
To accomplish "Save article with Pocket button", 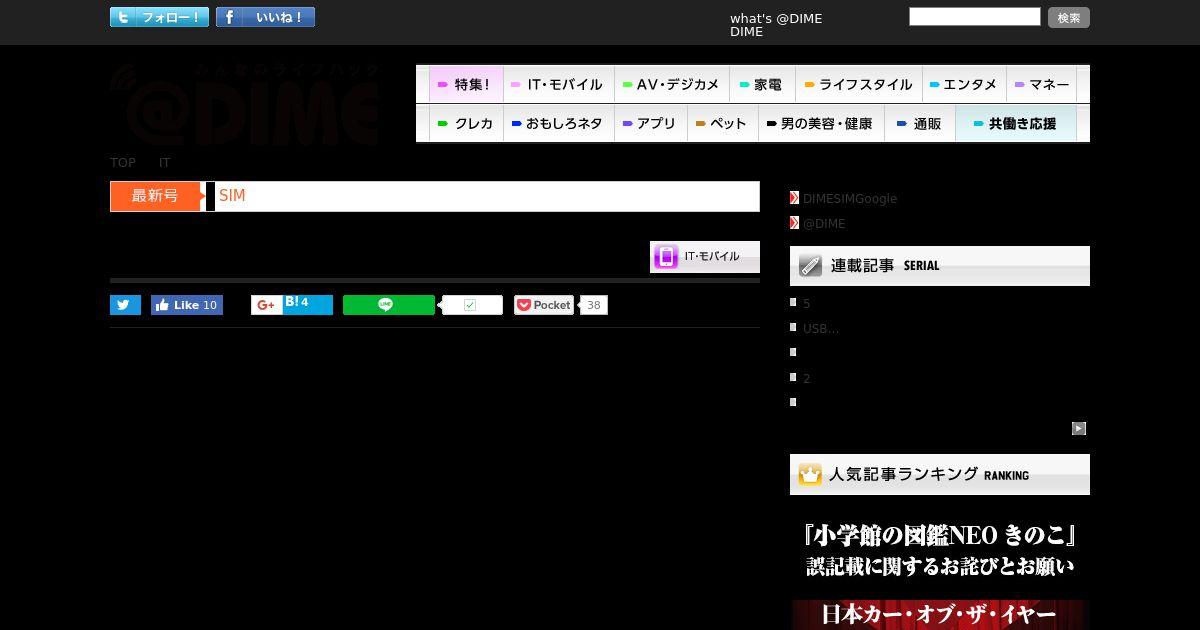I will [544, 305].
